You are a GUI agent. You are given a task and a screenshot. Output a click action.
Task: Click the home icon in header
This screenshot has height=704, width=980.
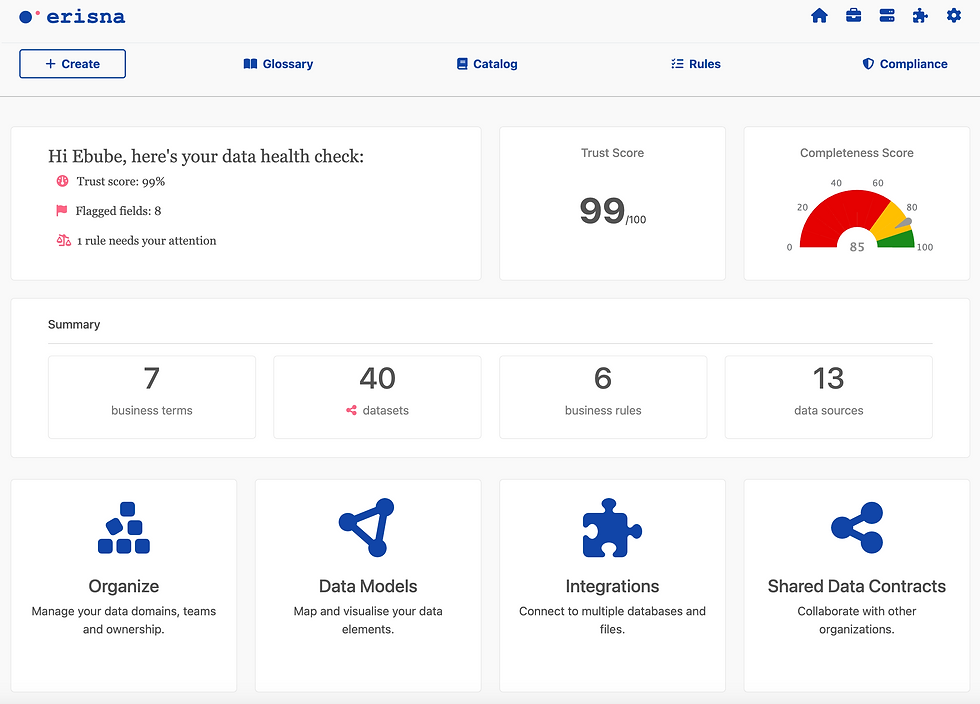[x=819, y=16]
